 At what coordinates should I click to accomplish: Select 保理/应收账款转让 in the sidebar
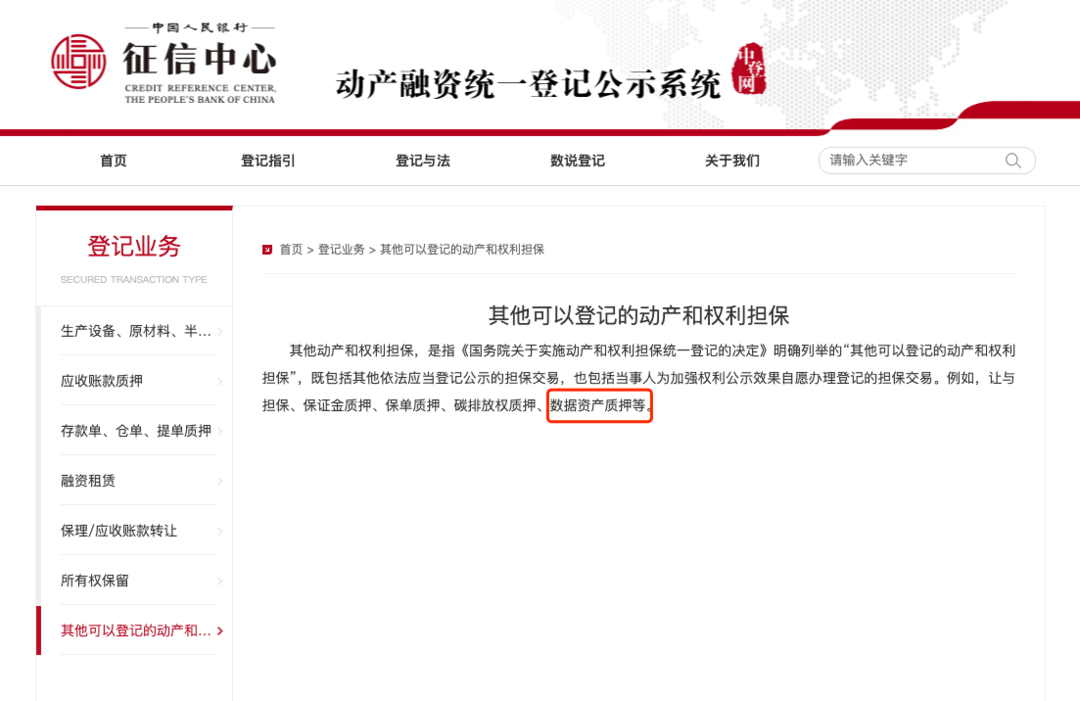tap(118, 531)
